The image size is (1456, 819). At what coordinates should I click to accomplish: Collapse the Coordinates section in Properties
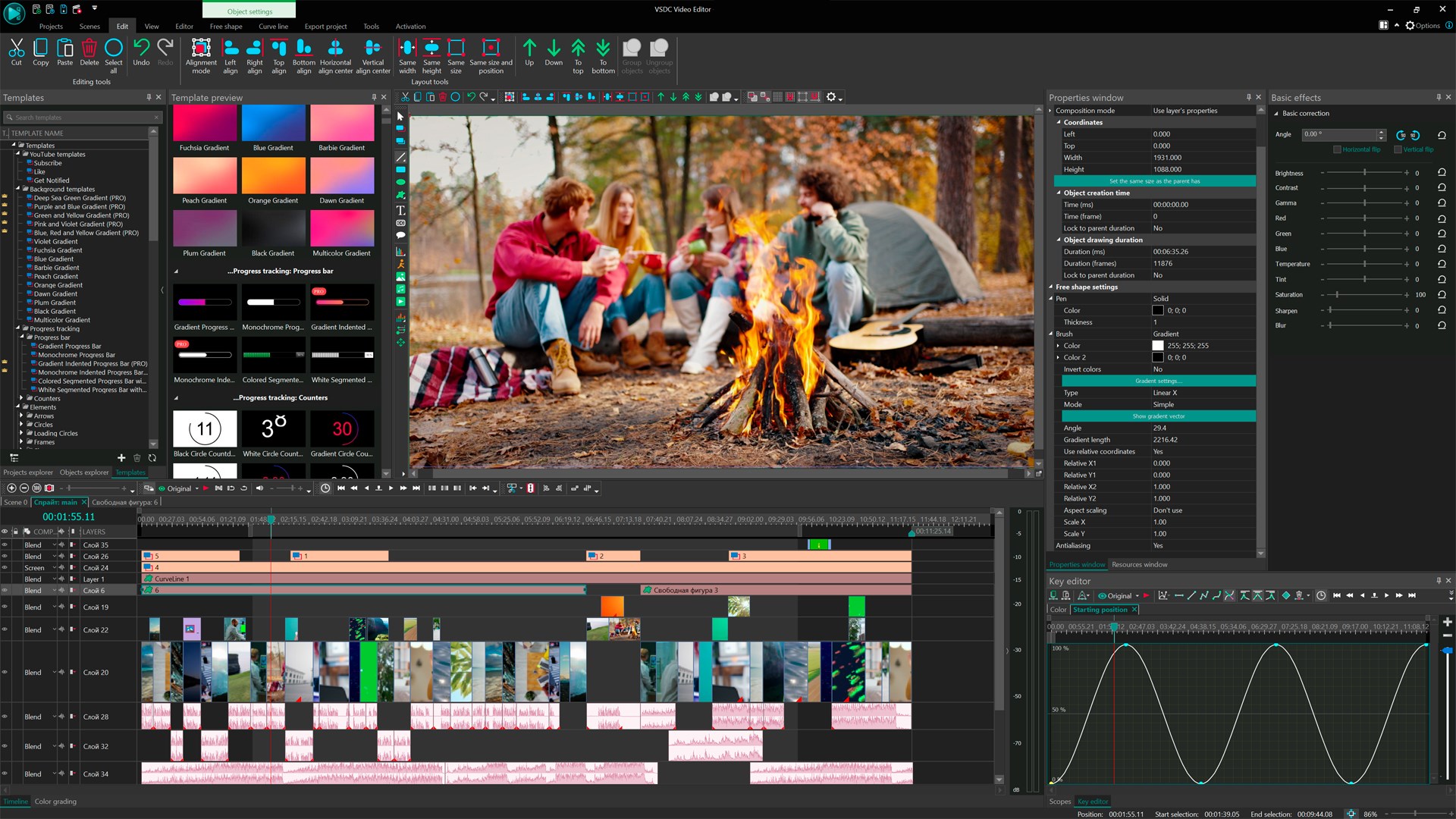pos(1059,122)
